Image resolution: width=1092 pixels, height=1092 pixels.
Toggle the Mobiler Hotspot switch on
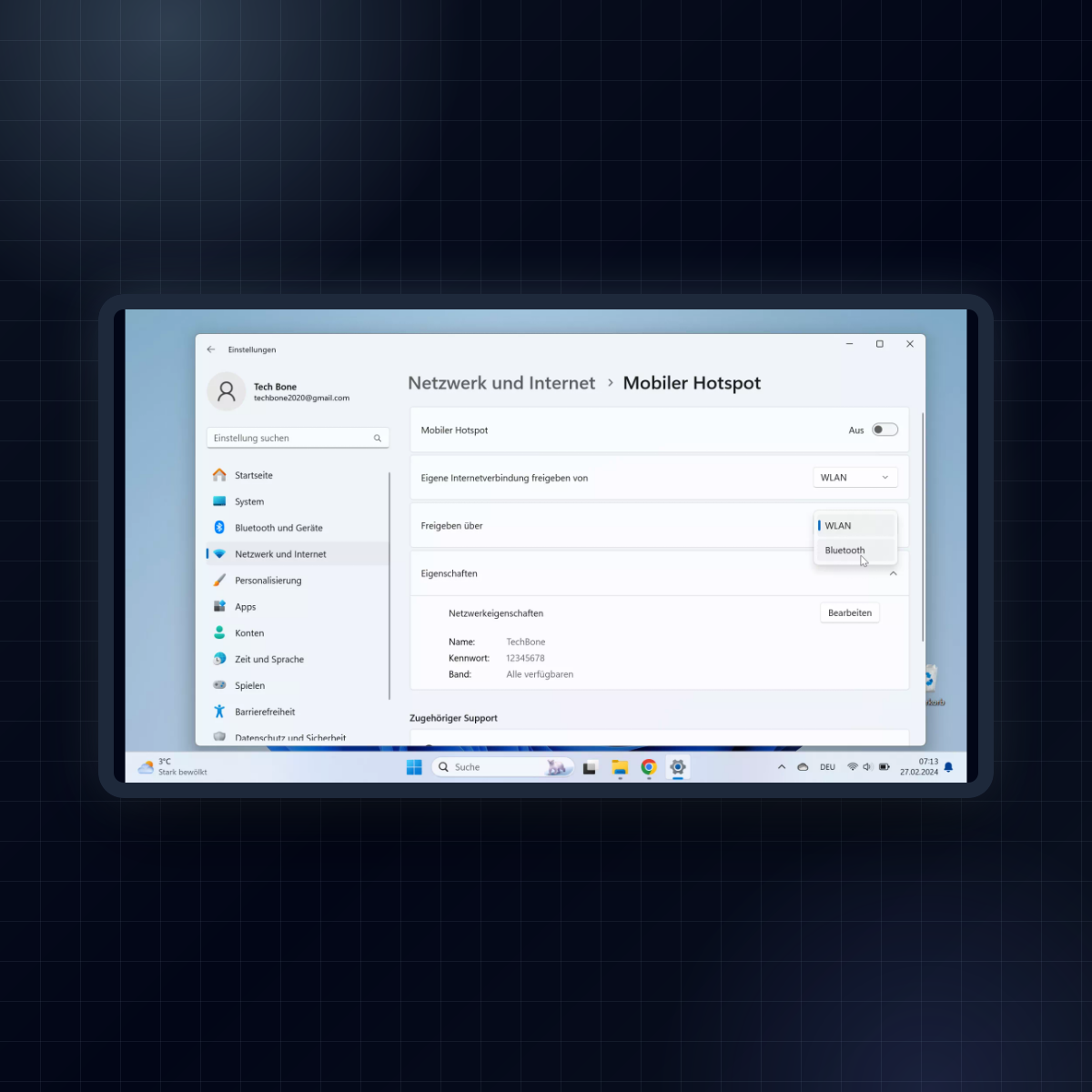click(885, 430)
